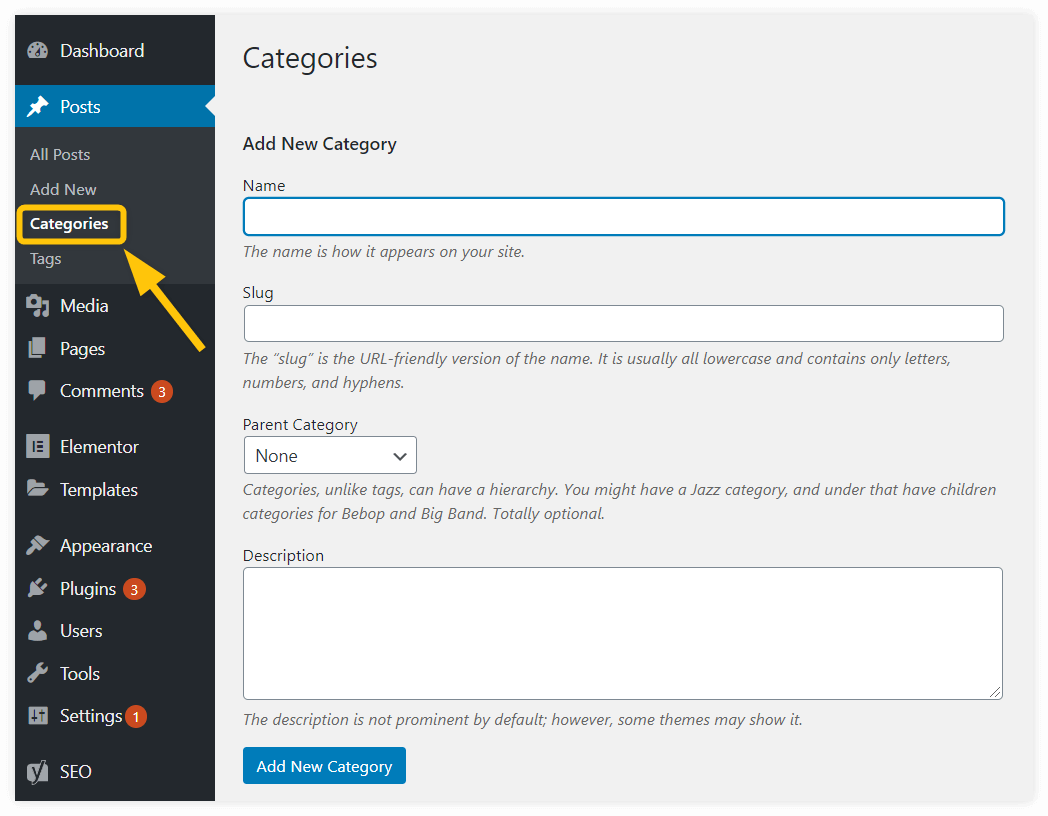Click the Tools wrench icon

[x=37, y=673]
